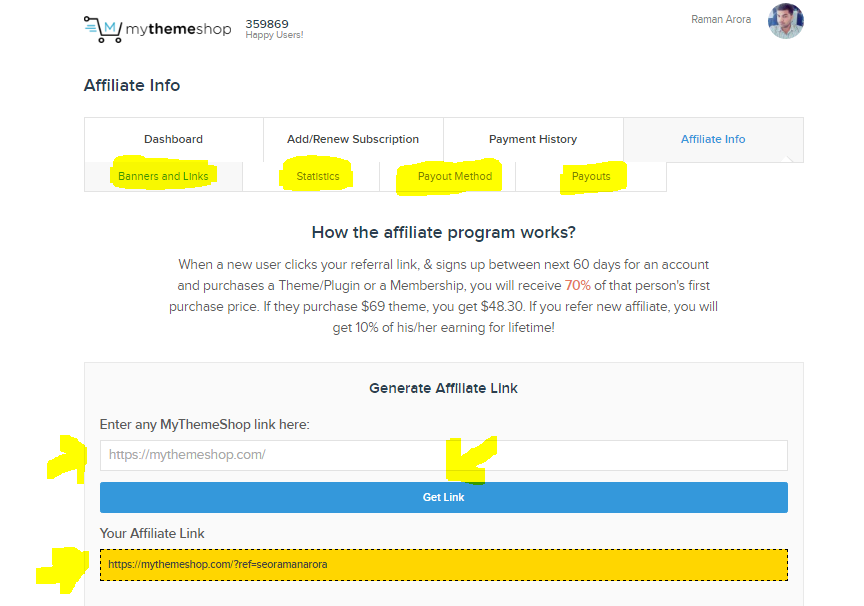Select the Affiliate Info tab
864x606 pixels.
pos(713,139)
